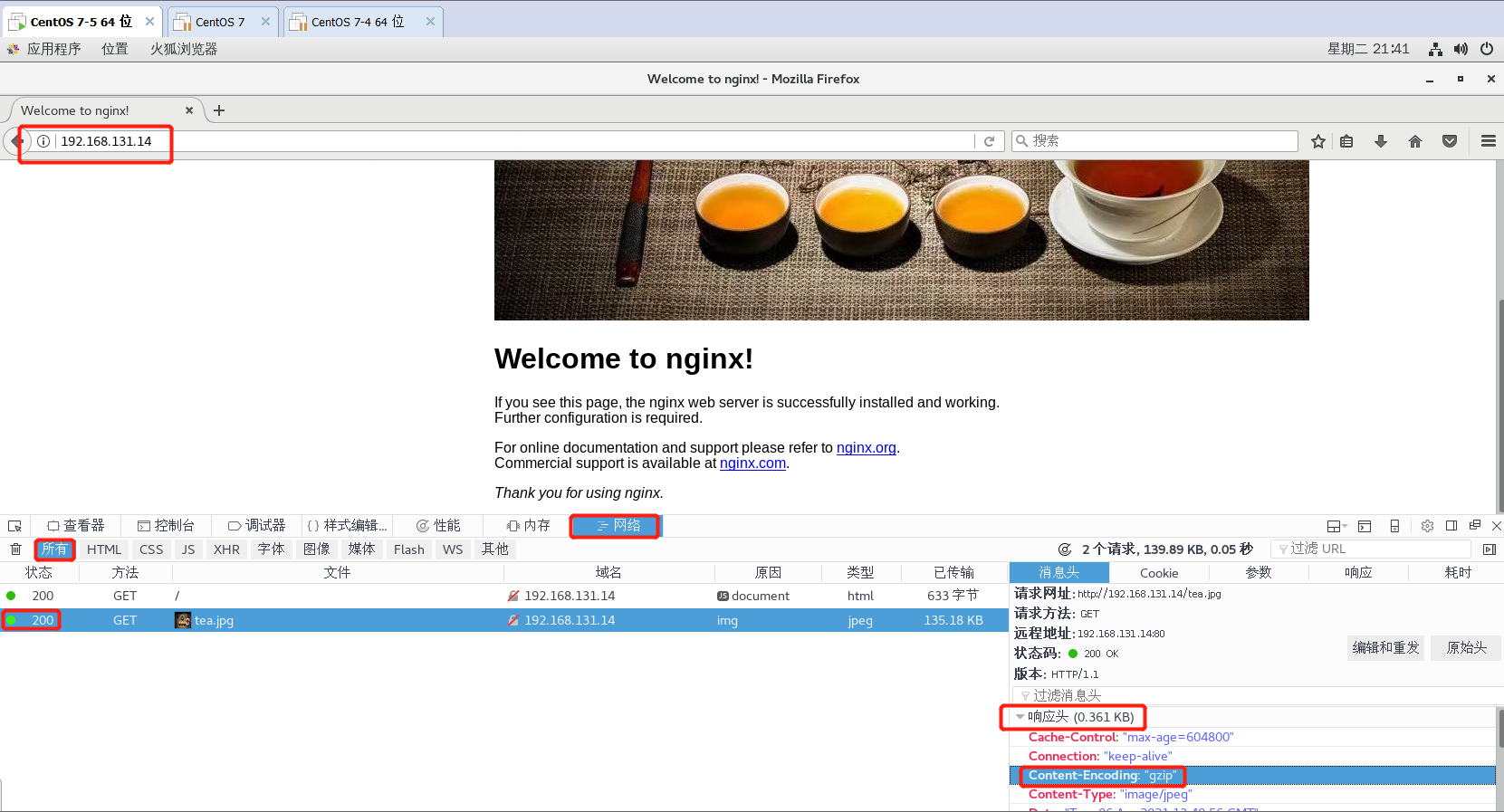
Task: Open the 应用程序 applications menu
Action: (53, 49)
